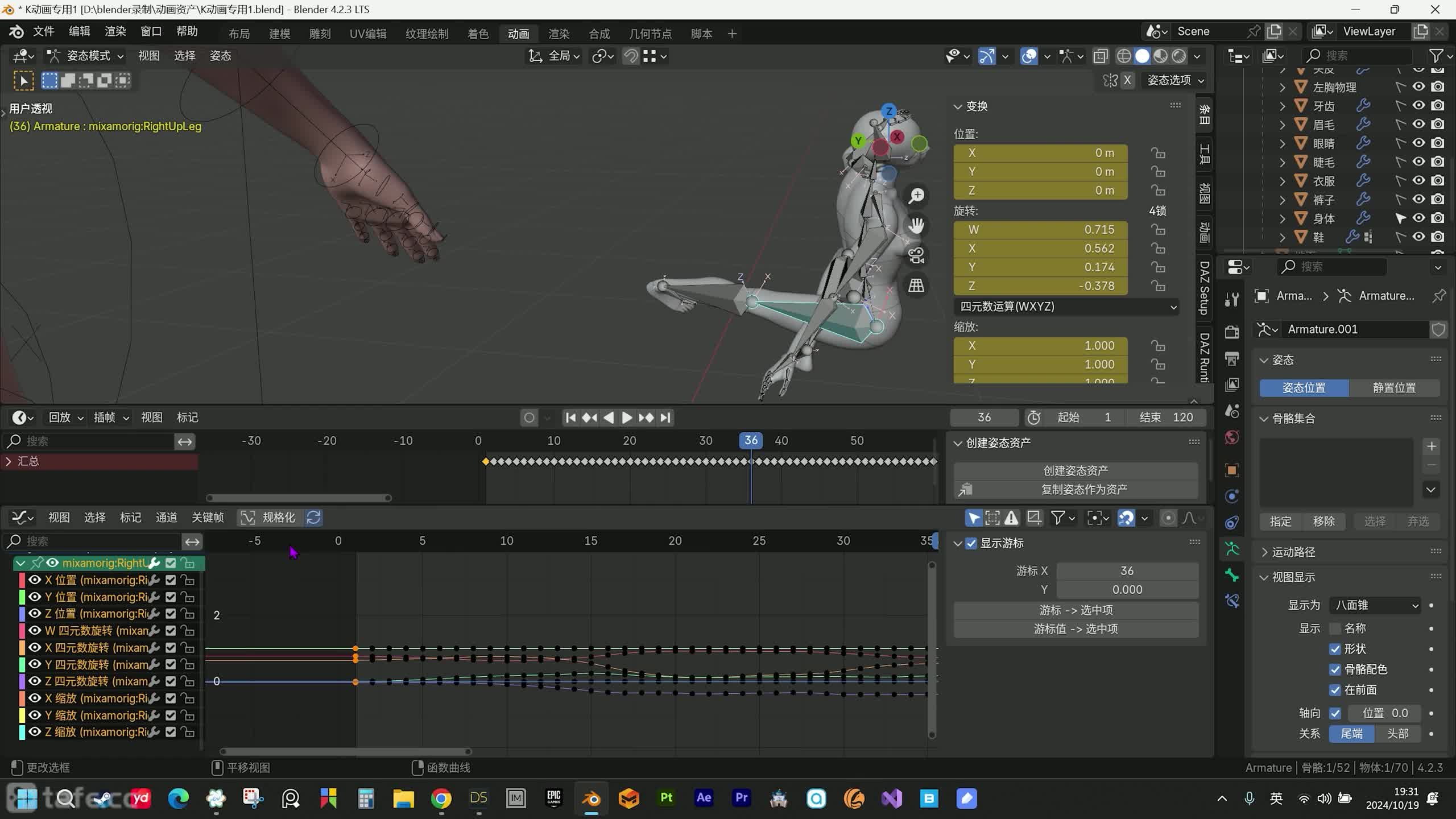Jump to first frame in timeline
Screen dimensions: 1456x819
[x=570, y=417]
